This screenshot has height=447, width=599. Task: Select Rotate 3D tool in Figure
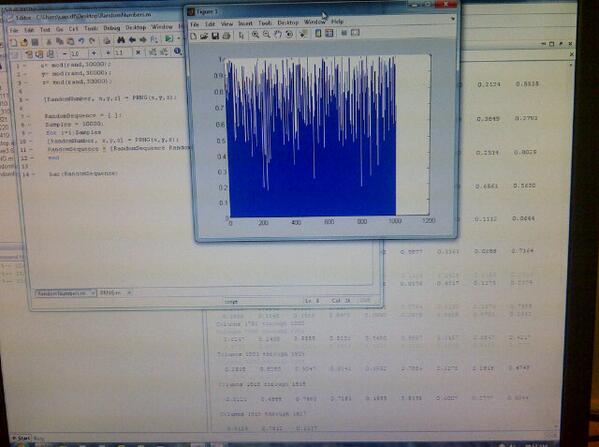(x=289, y=34)
